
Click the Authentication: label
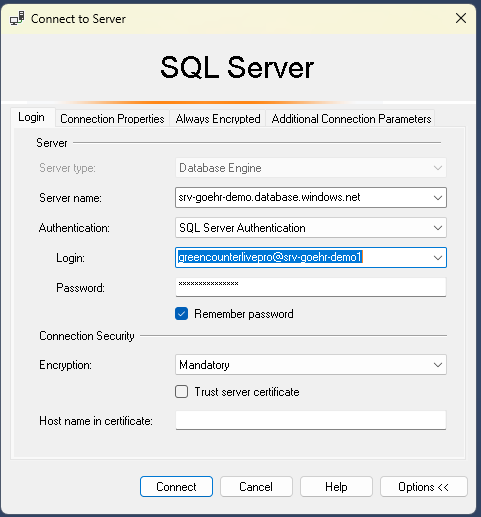coord(74,228)
